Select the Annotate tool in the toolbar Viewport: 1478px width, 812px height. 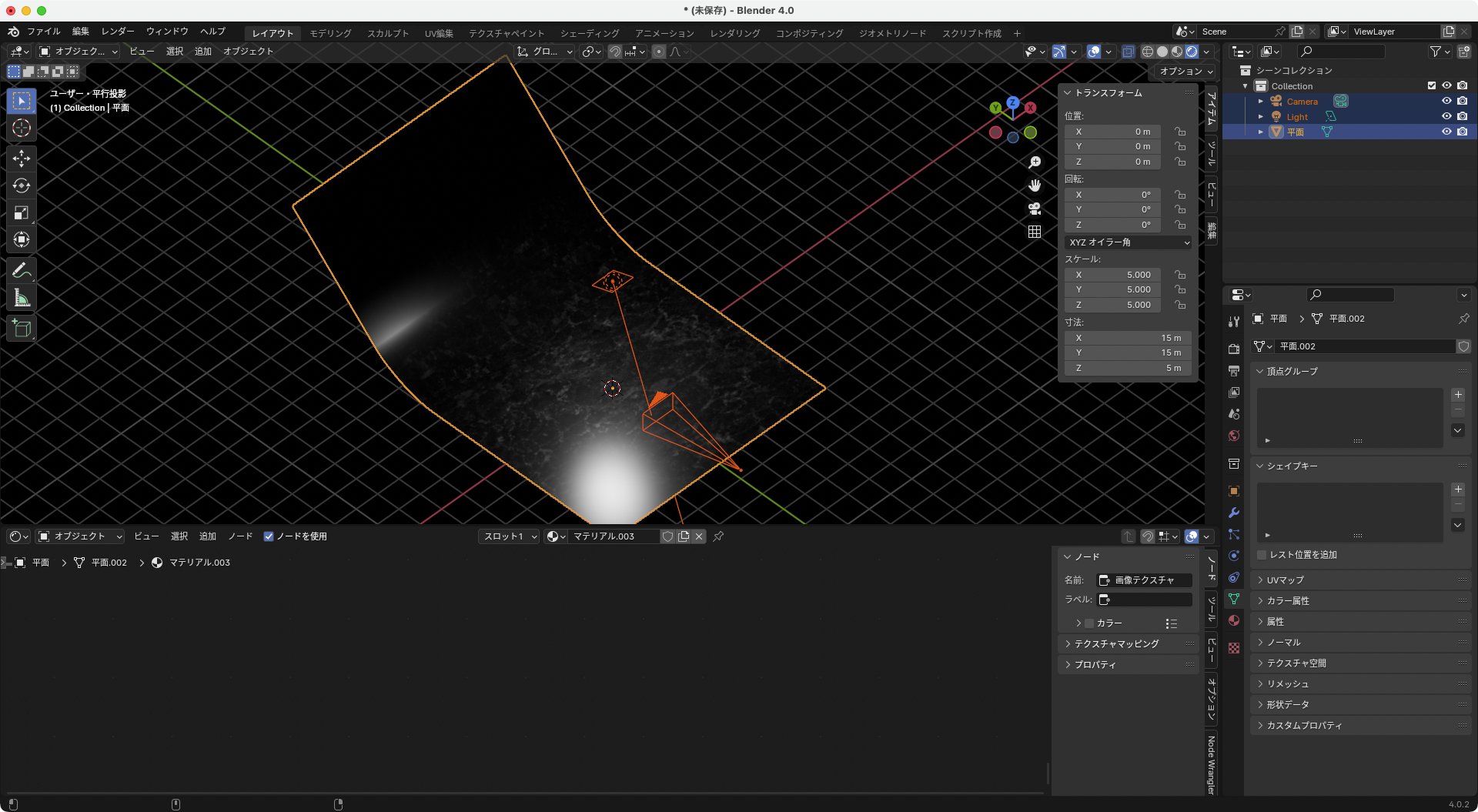(22, 269)
